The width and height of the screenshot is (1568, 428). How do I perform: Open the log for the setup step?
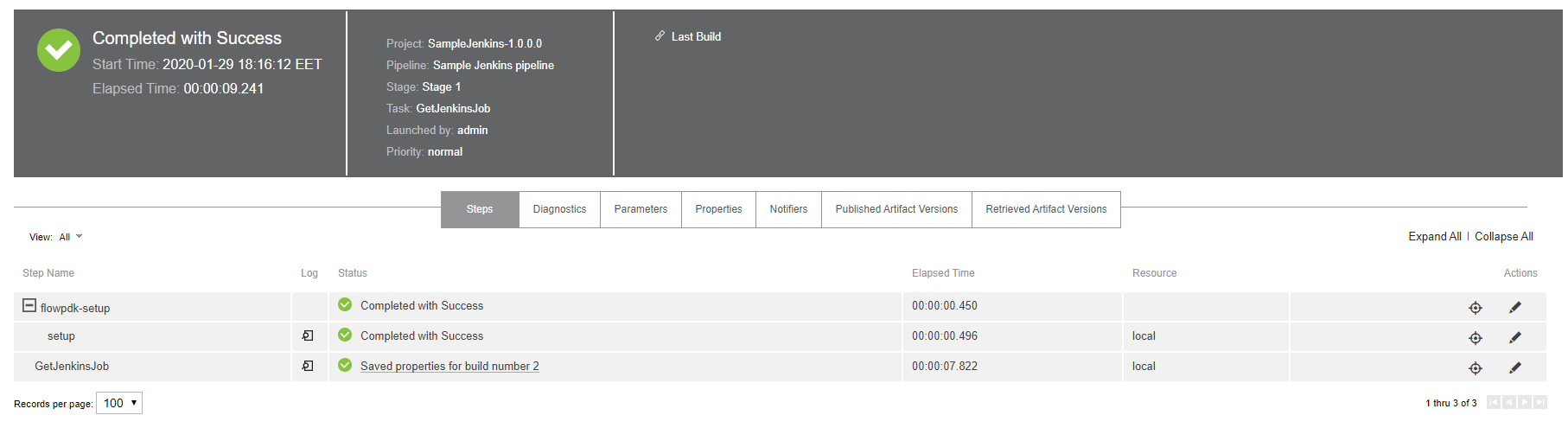[x=308, y=335]
